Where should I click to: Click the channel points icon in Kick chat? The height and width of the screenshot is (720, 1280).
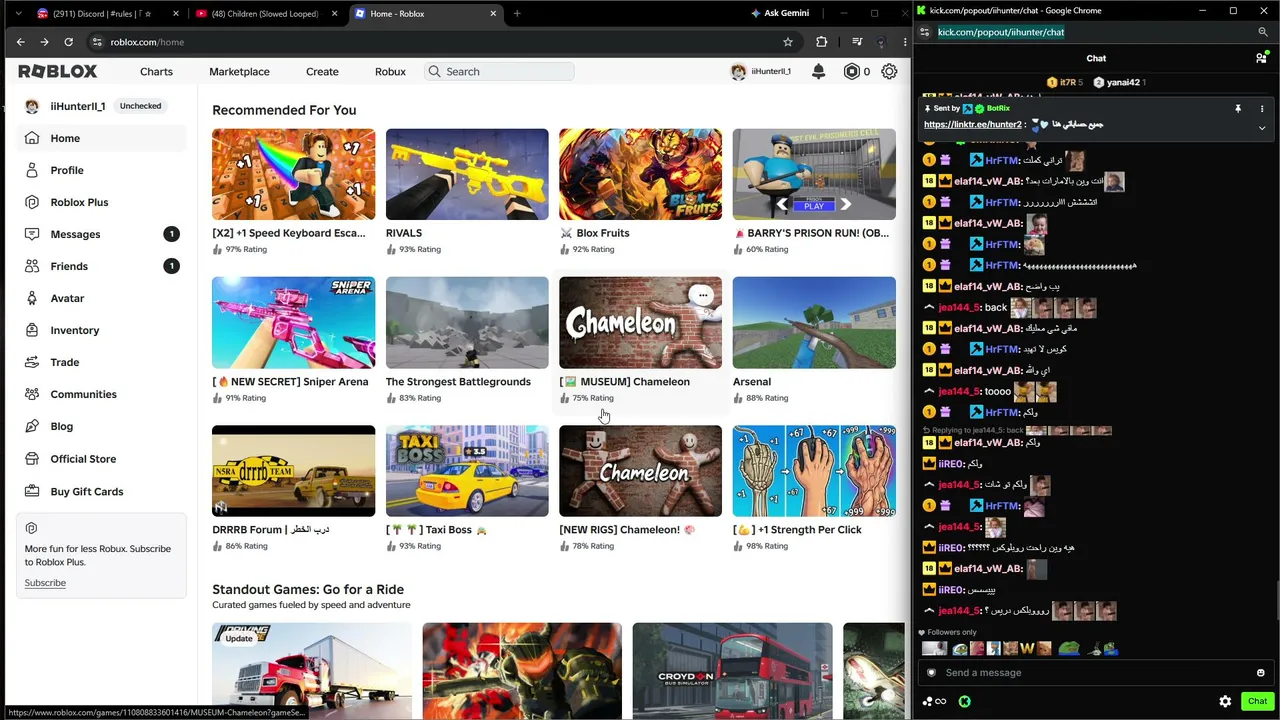934,702
